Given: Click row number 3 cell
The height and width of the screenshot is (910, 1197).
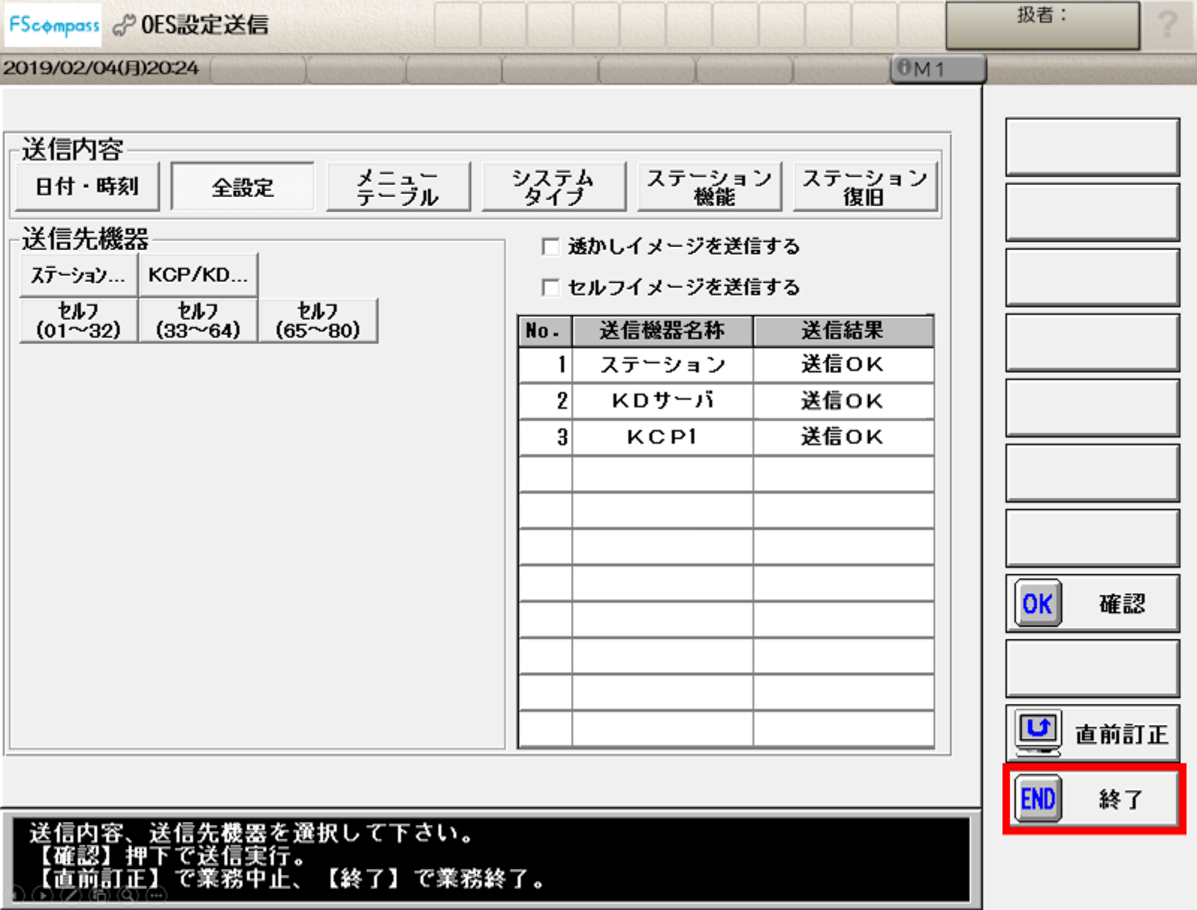Looking at the screenshot, I should click(545, 437).
